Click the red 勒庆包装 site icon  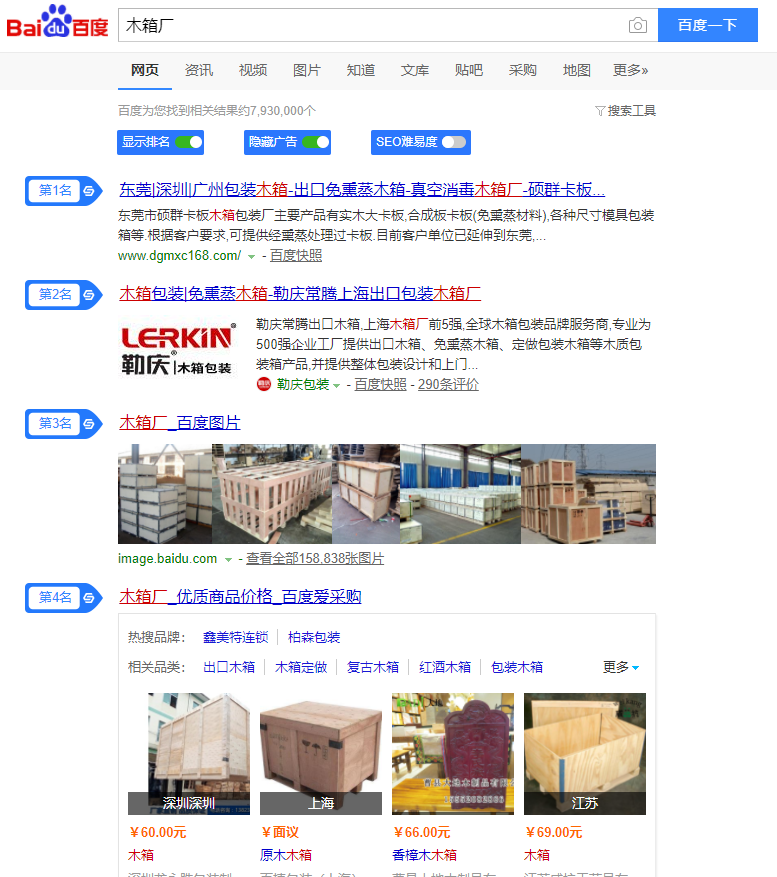[x=263, y=384]
